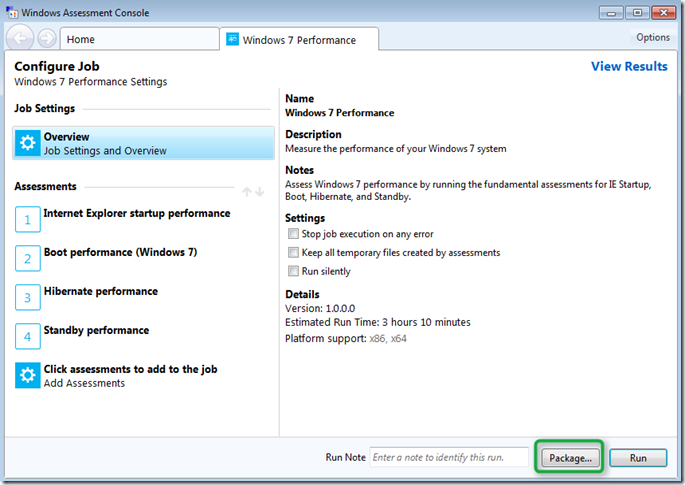Click the description text about measuring performance

tap(396, 149)
